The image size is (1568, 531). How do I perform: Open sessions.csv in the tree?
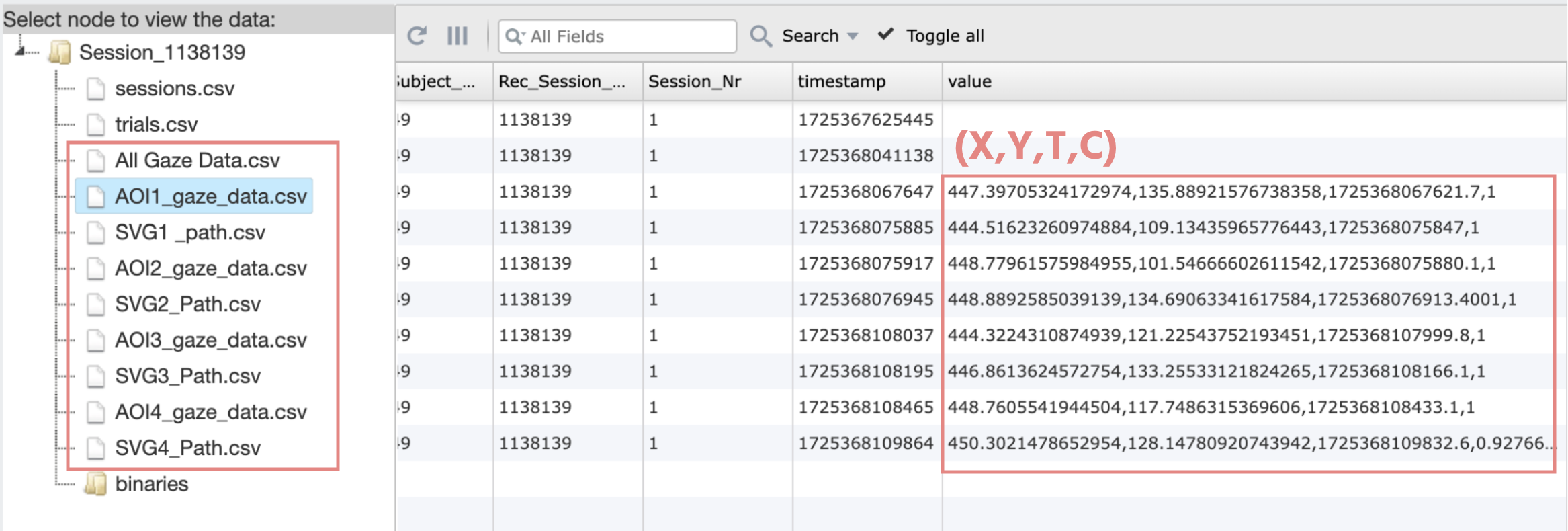[x=175, y=89]
